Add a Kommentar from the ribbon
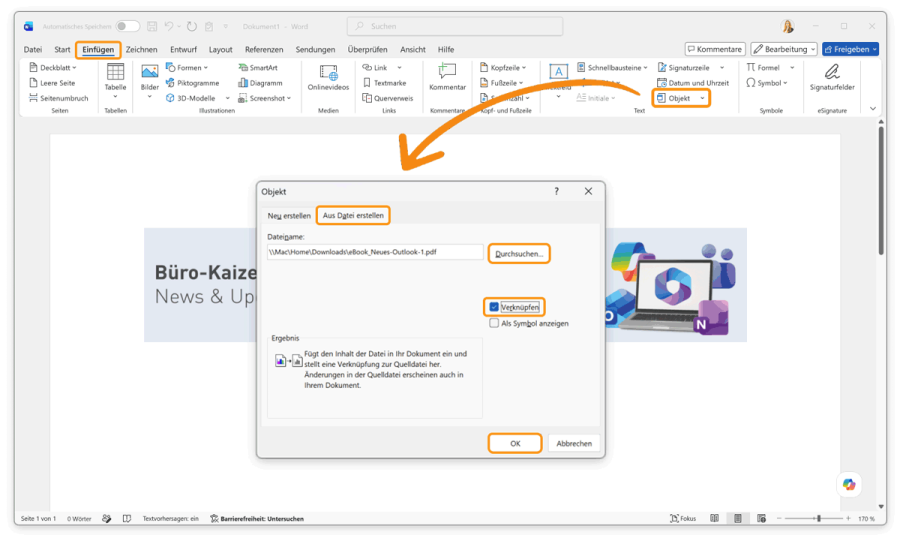This screenshot has height=541, width=900. pos(447,77)
